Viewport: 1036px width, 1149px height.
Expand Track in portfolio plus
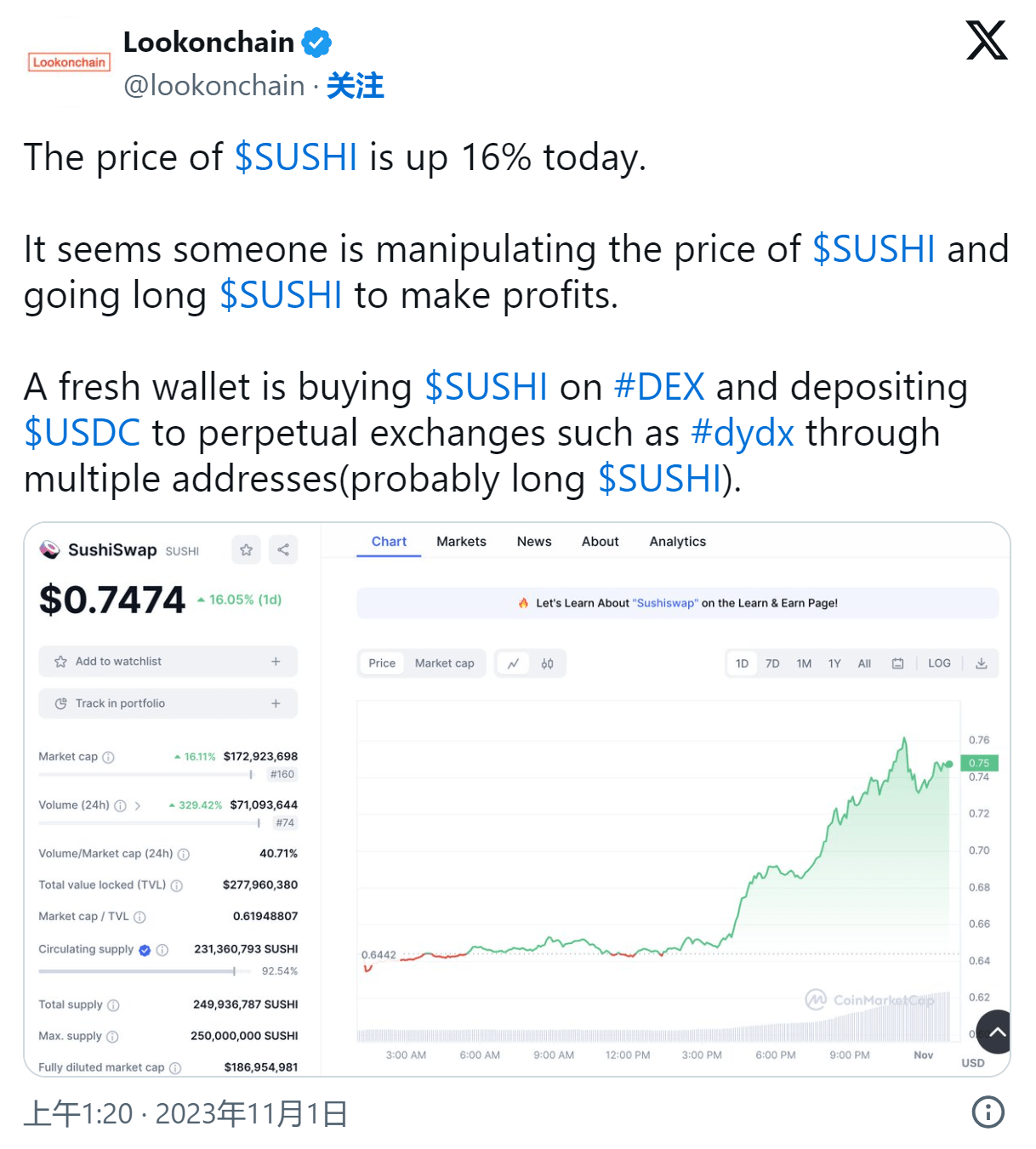(x=276, y=703)
